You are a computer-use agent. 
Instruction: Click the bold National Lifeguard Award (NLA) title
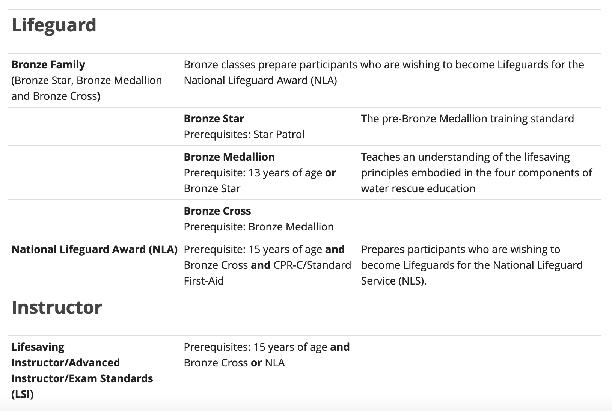[94, 249]
